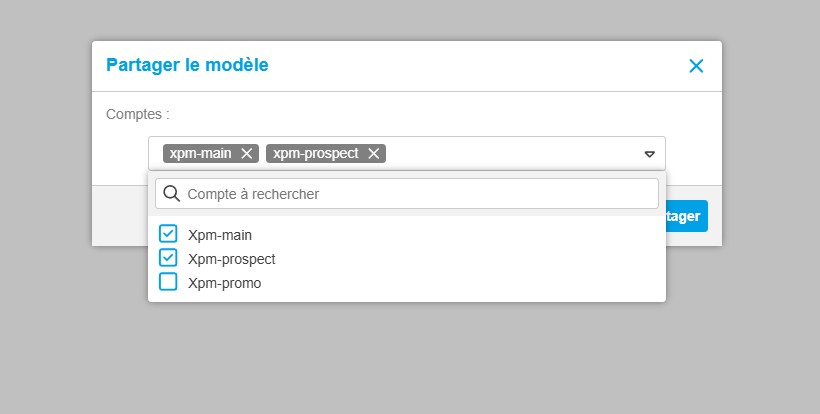Click the xpm-prospect selected chip
Screen dimensions: 820x414
(315, 153)
